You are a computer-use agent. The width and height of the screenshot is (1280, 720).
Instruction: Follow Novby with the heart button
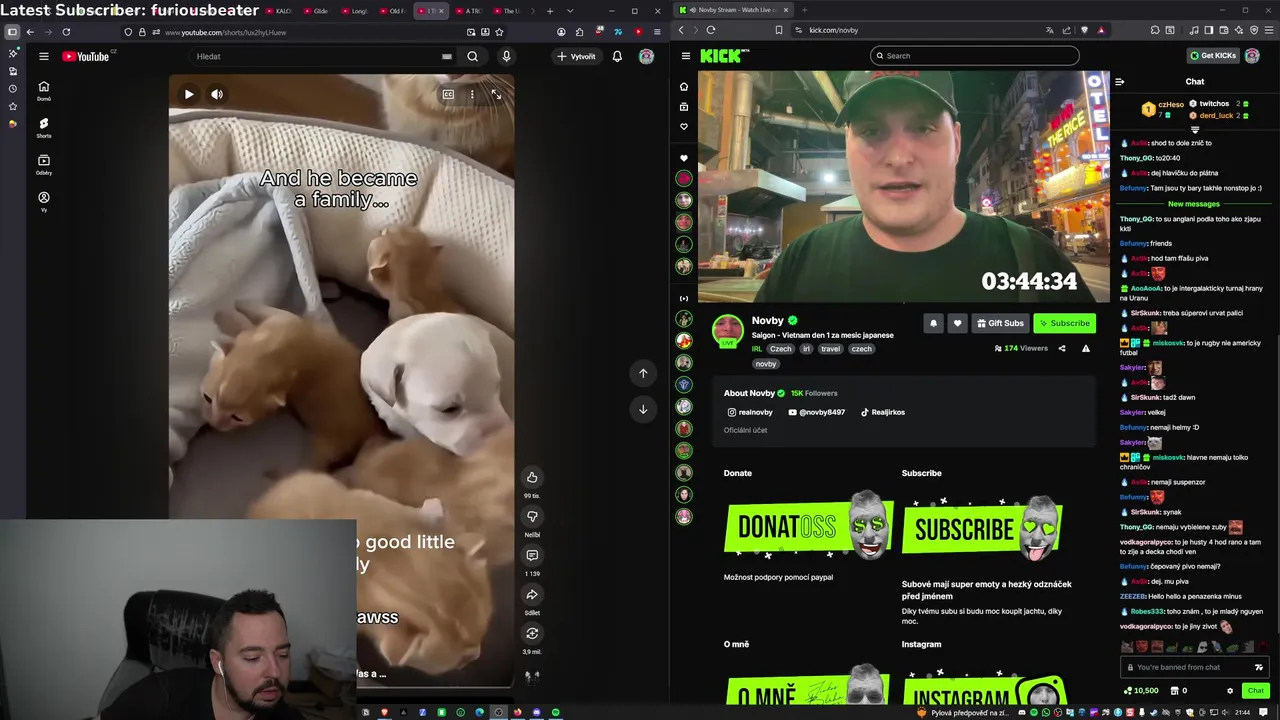coord(957,323)
